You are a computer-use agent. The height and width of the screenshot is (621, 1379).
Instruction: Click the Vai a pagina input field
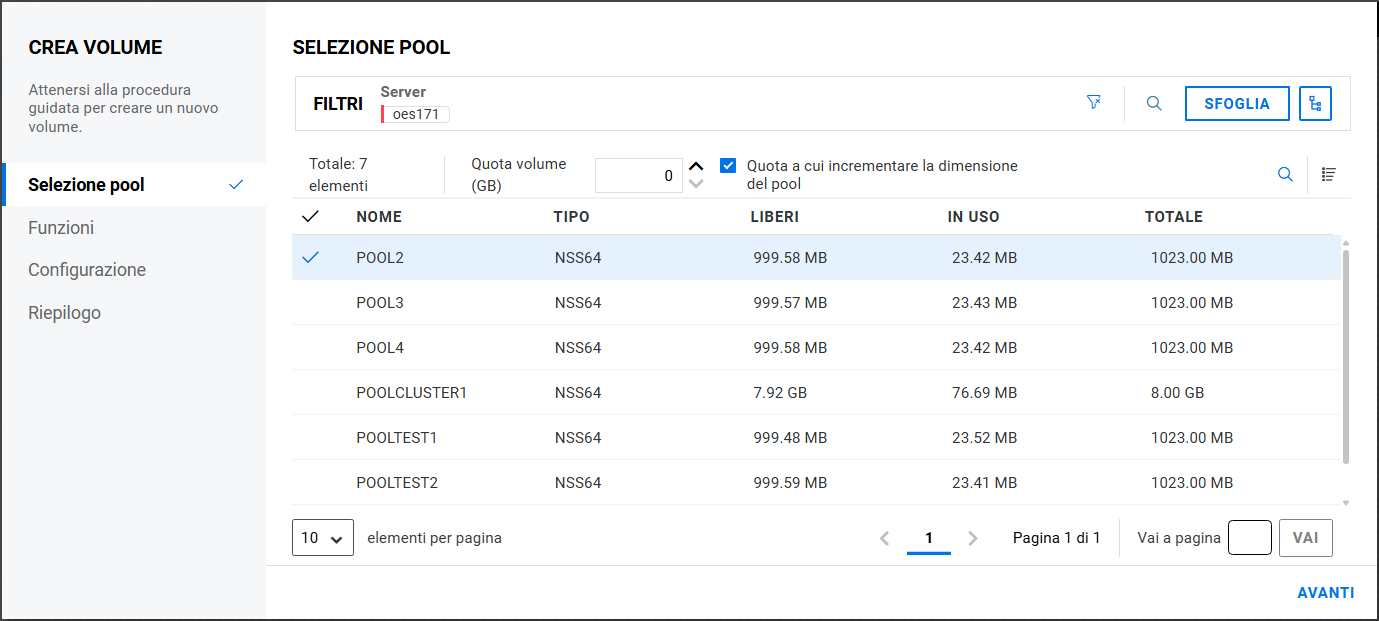coord(1249,538)
